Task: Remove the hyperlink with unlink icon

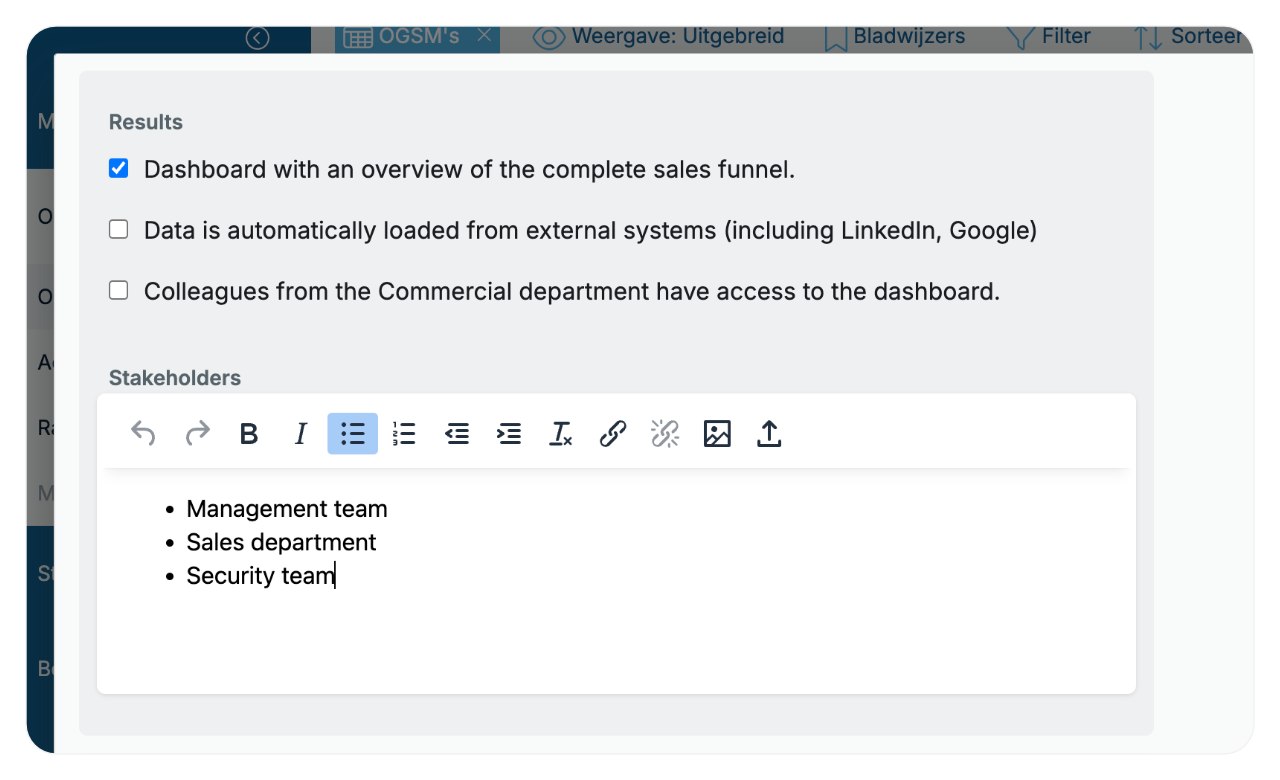Action: coord(665,434)
